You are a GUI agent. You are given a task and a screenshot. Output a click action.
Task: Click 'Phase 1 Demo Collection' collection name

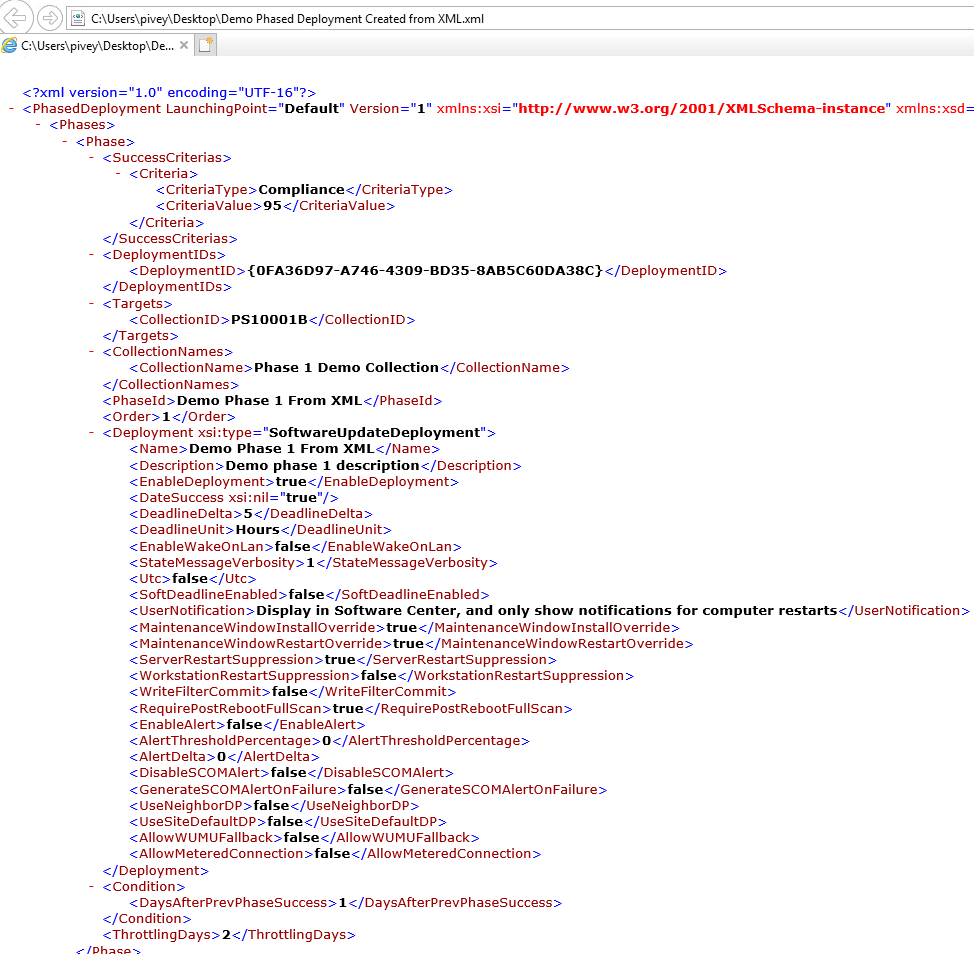coord(347,368)
